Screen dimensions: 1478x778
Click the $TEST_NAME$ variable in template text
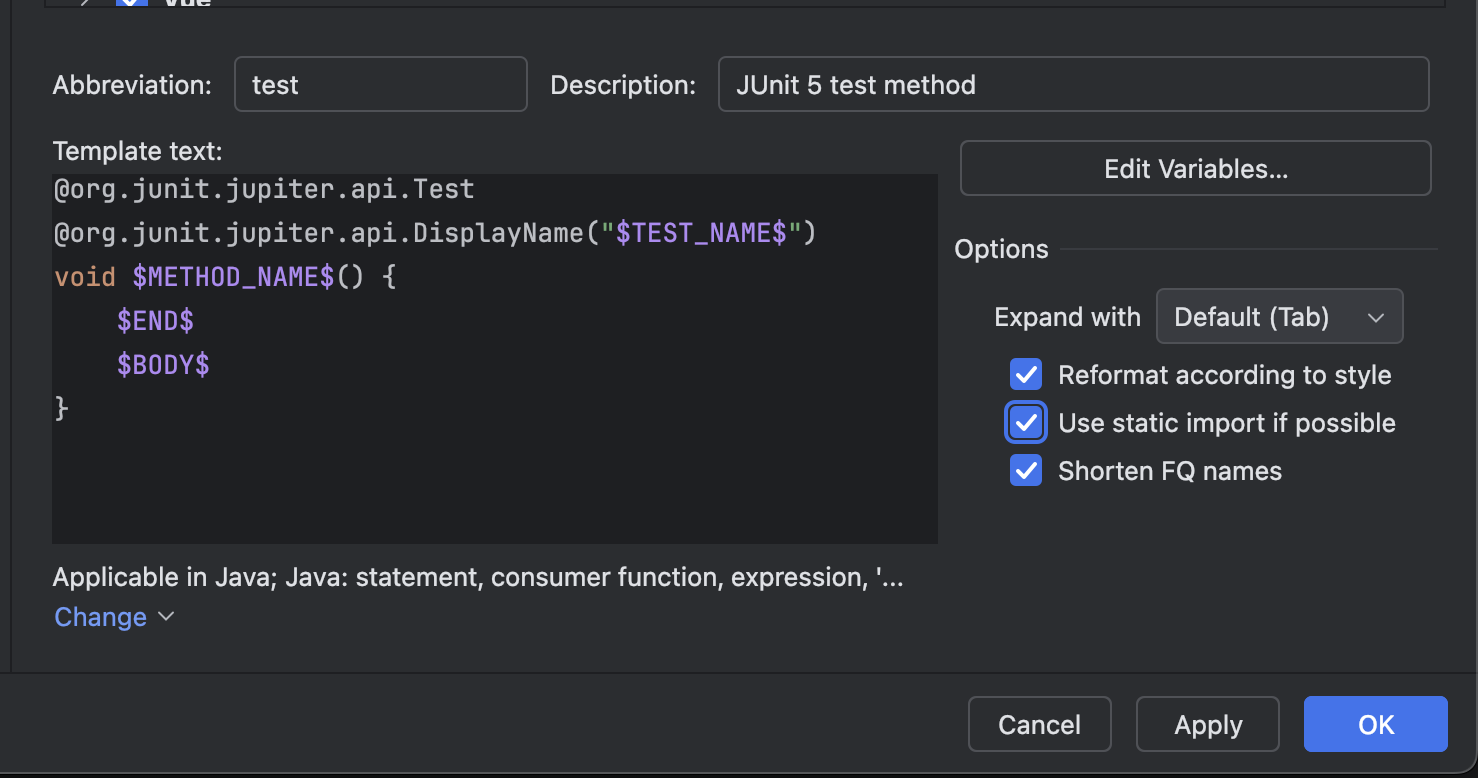pyautogui.click(x=700, y=233)
